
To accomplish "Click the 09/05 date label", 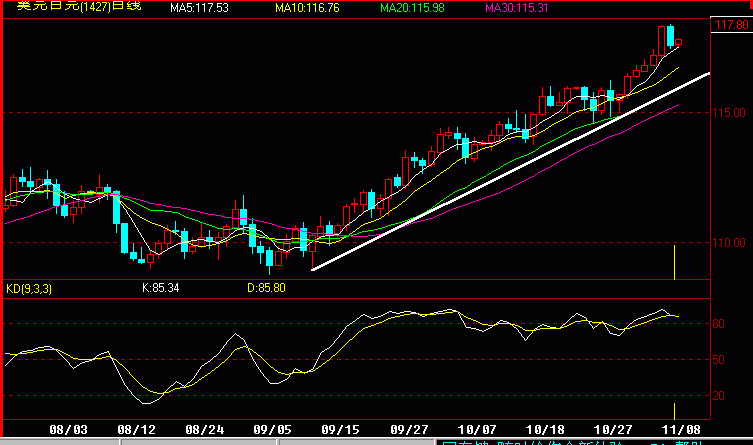I will pos(272,430).
